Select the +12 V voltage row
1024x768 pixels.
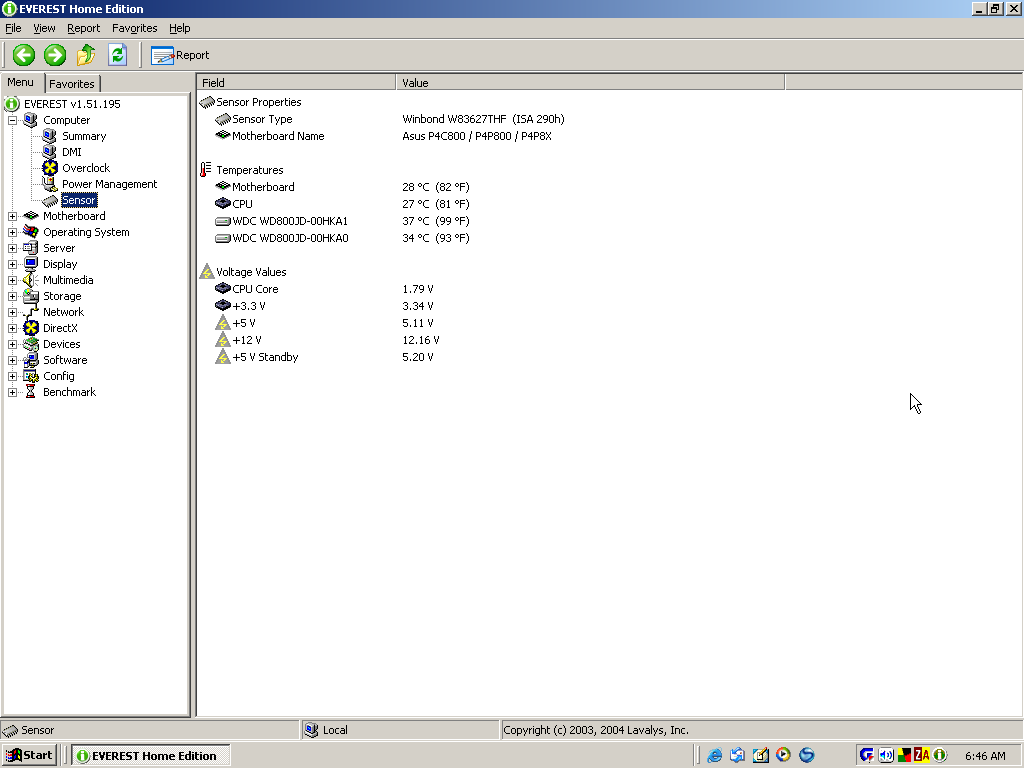(327, 340)
